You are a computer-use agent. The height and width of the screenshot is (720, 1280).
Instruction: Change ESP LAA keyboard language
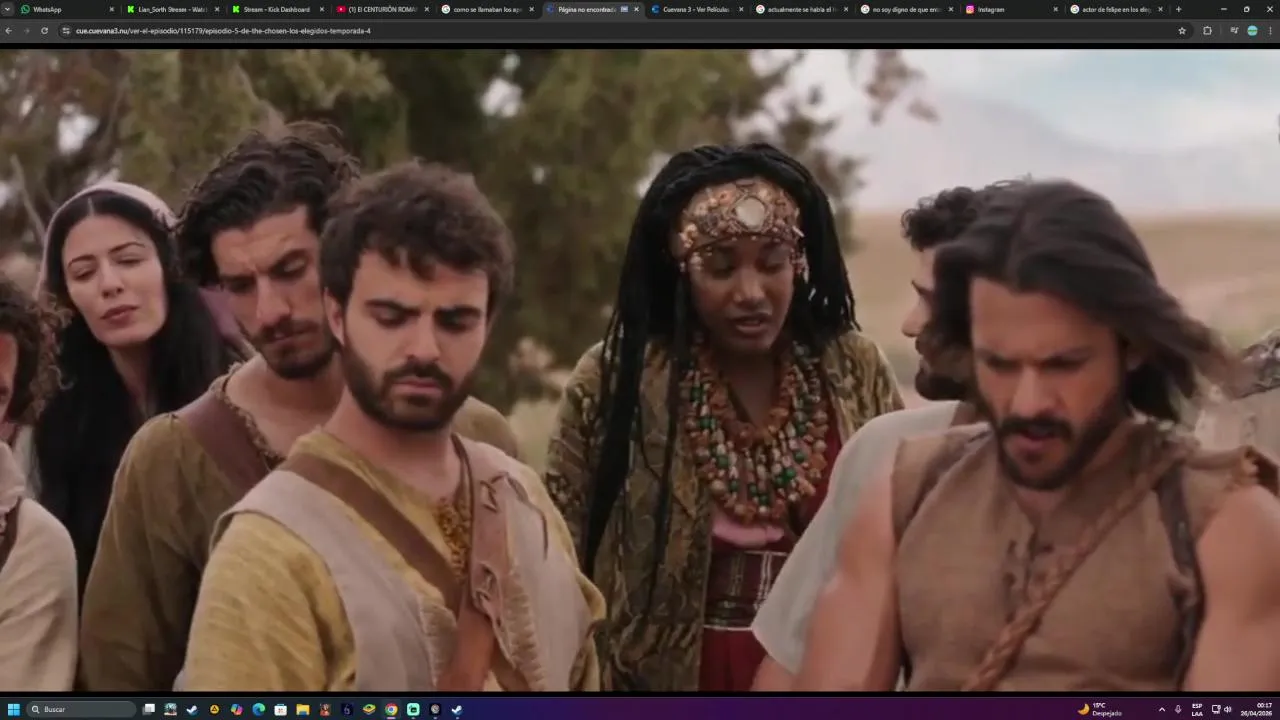(1197, 709)
